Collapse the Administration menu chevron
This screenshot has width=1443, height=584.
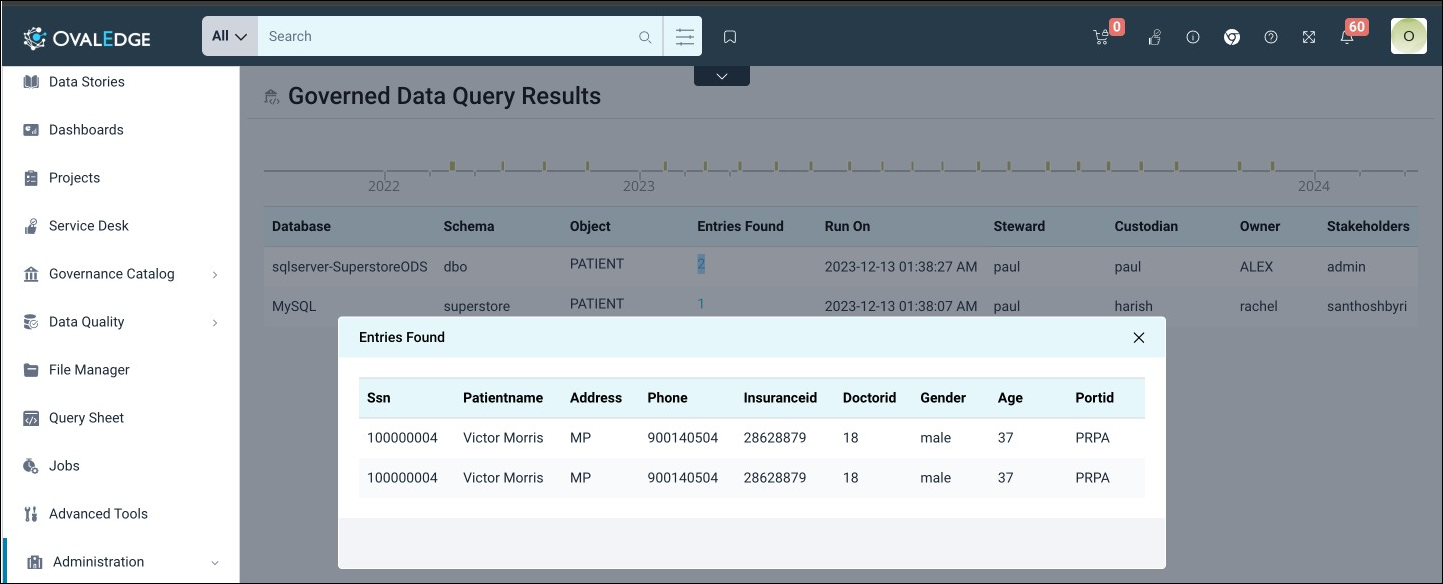tap(215, 563)
